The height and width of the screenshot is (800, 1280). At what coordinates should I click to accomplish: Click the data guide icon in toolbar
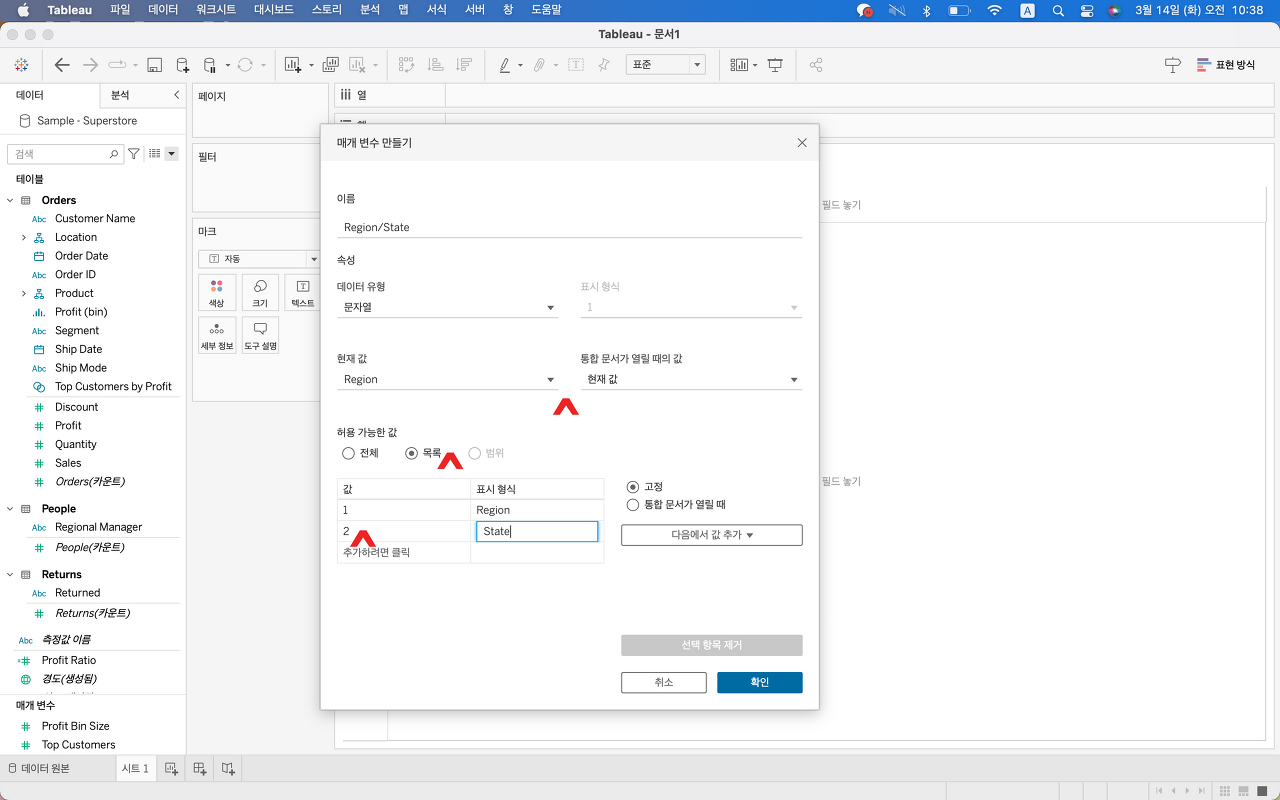click(1173, 65)
